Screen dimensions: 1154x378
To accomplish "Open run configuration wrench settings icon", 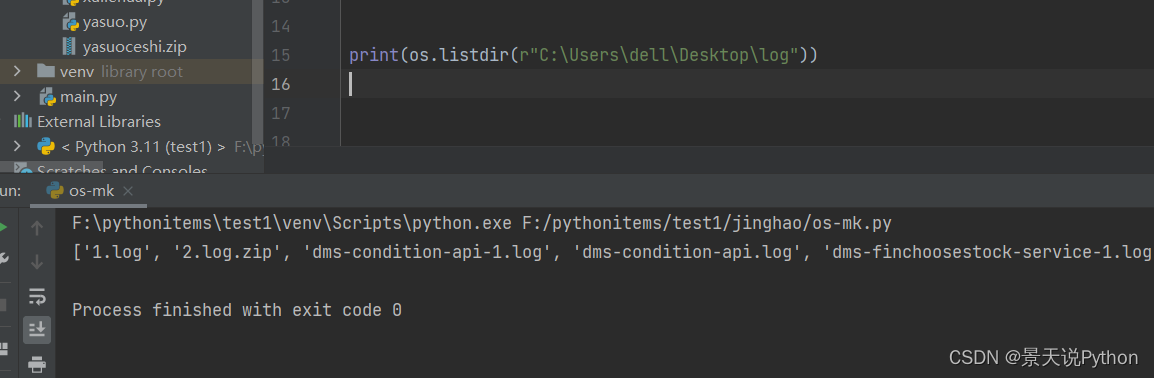I will click(x=4, y=258).
